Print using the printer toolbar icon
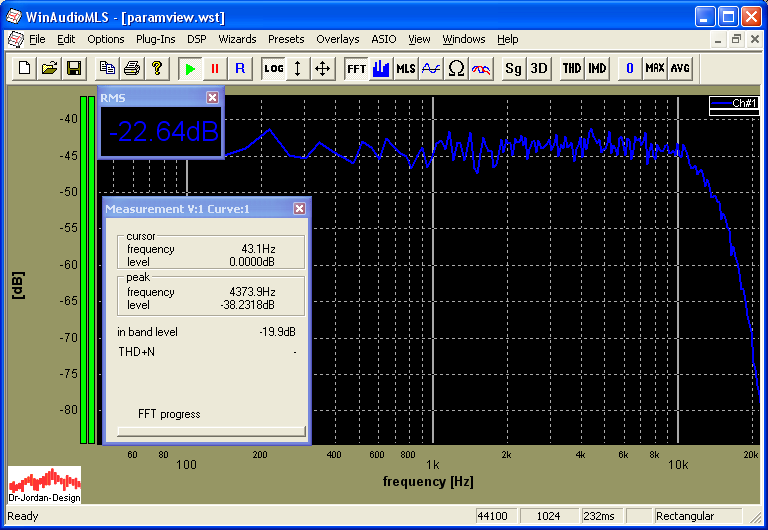This screenshot has height=530, width=768. tap(131, 68)
